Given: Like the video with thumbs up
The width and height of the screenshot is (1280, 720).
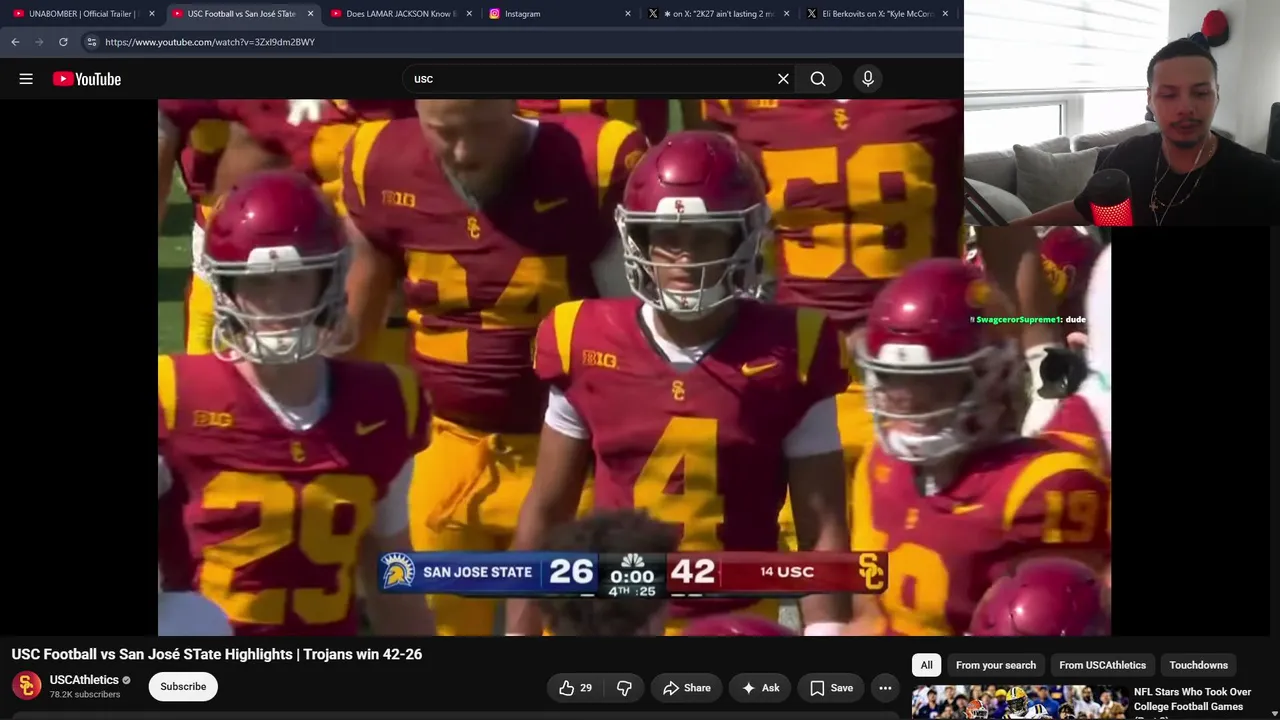Looking at the screenshot, I should tap(575, 688).
